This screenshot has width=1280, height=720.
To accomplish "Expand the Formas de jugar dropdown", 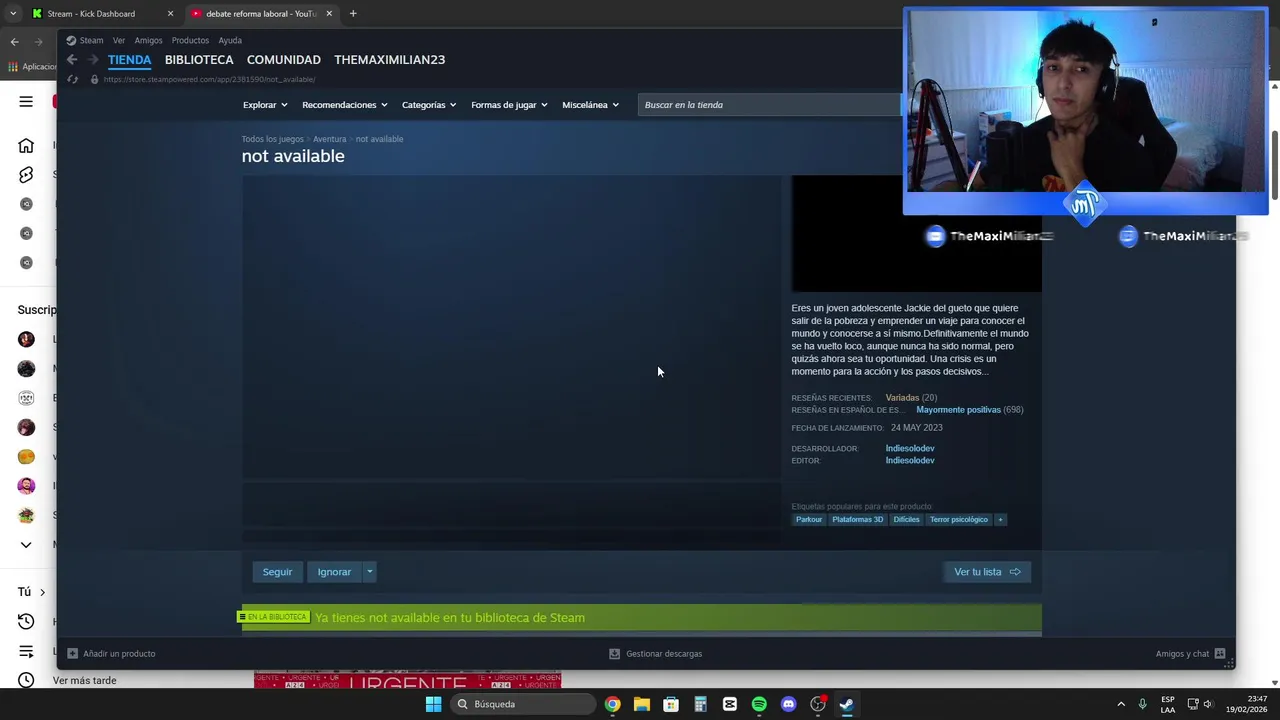I will coord(509,105).
